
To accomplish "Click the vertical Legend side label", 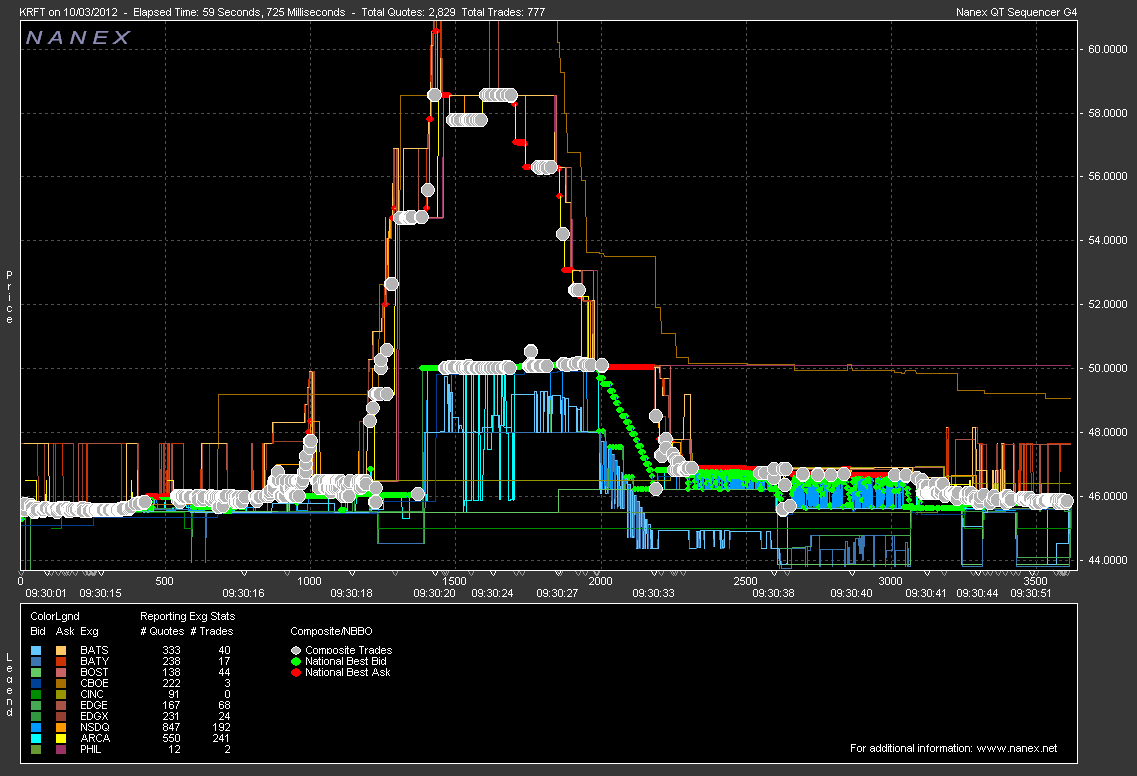I will [9, 683].
